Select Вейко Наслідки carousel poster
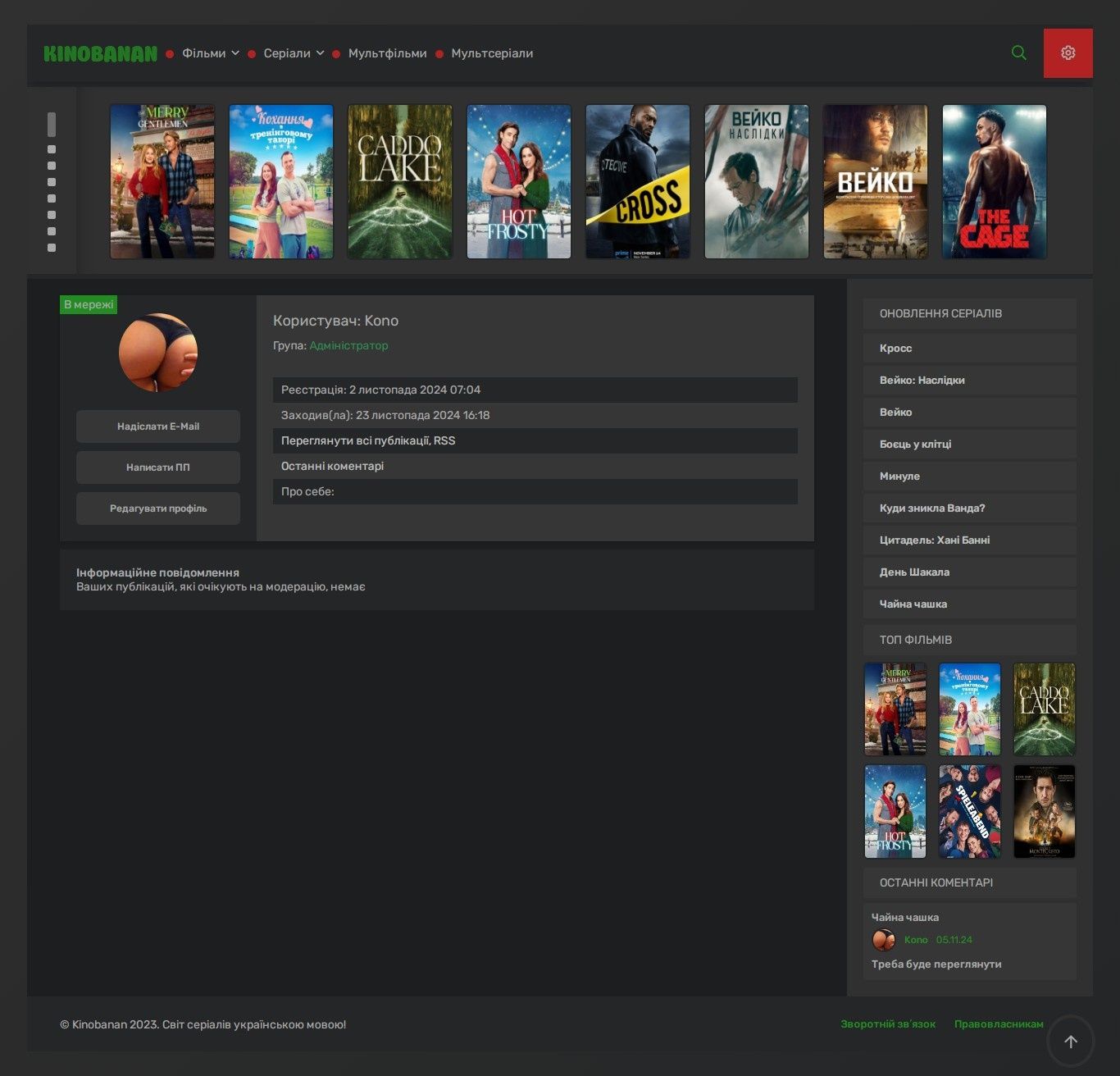1120x1076 pixels. point(757,181)
